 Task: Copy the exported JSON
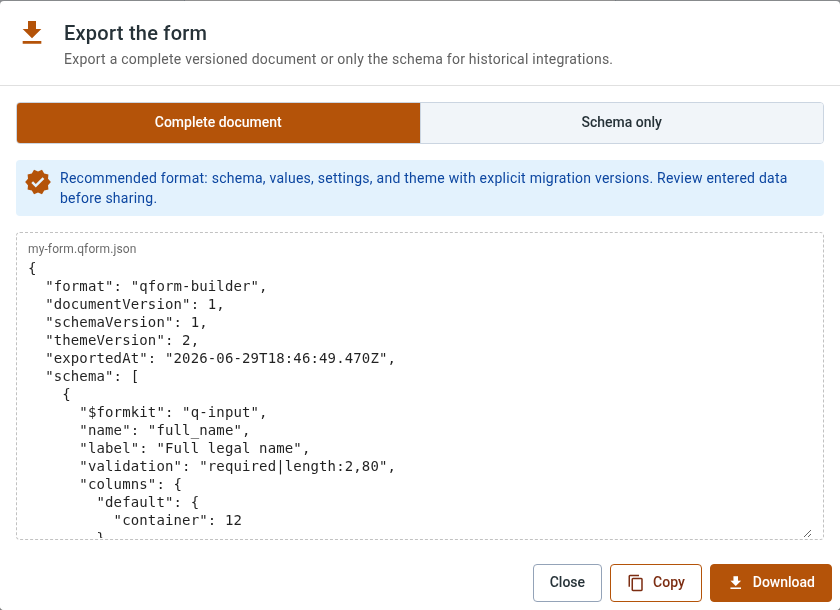tap(656, 583)
